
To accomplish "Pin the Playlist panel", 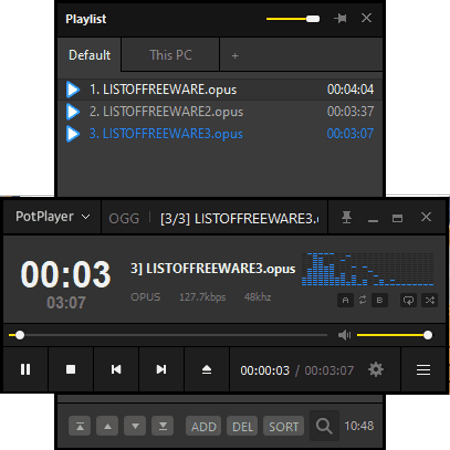I will pos(340,18).
